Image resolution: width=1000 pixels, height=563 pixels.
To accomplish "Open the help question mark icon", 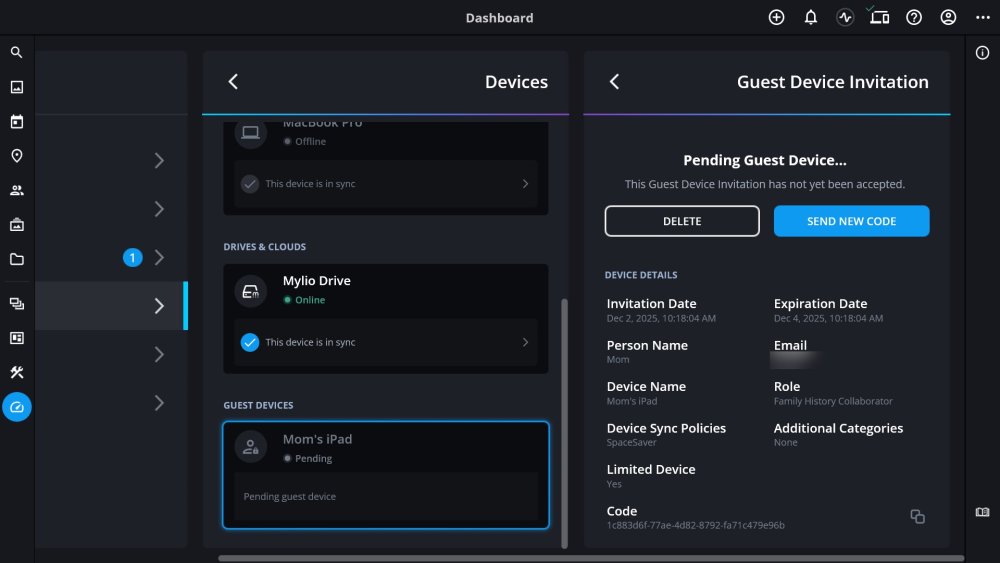I will (914, 17).
